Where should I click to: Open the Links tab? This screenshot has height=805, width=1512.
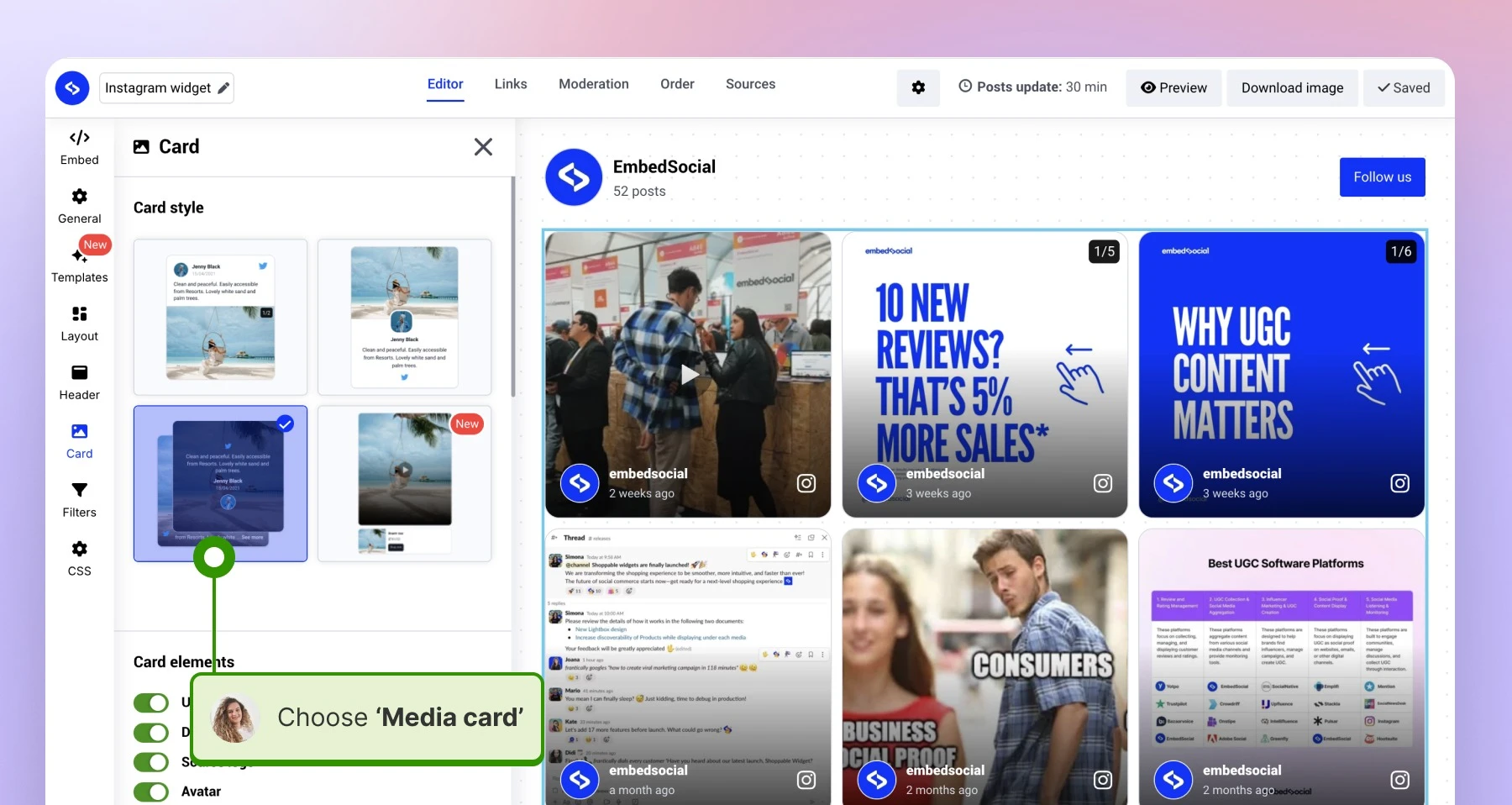[511, 84]
